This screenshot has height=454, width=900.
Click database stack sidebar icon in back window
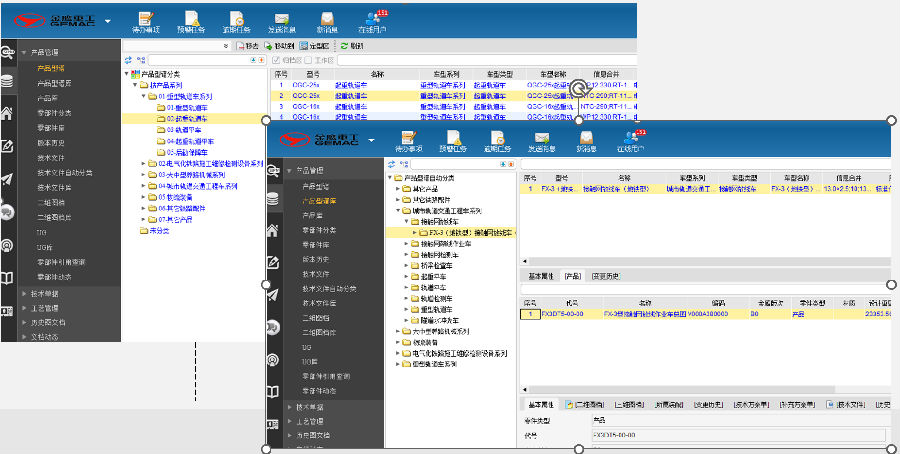tap(7, 81)
